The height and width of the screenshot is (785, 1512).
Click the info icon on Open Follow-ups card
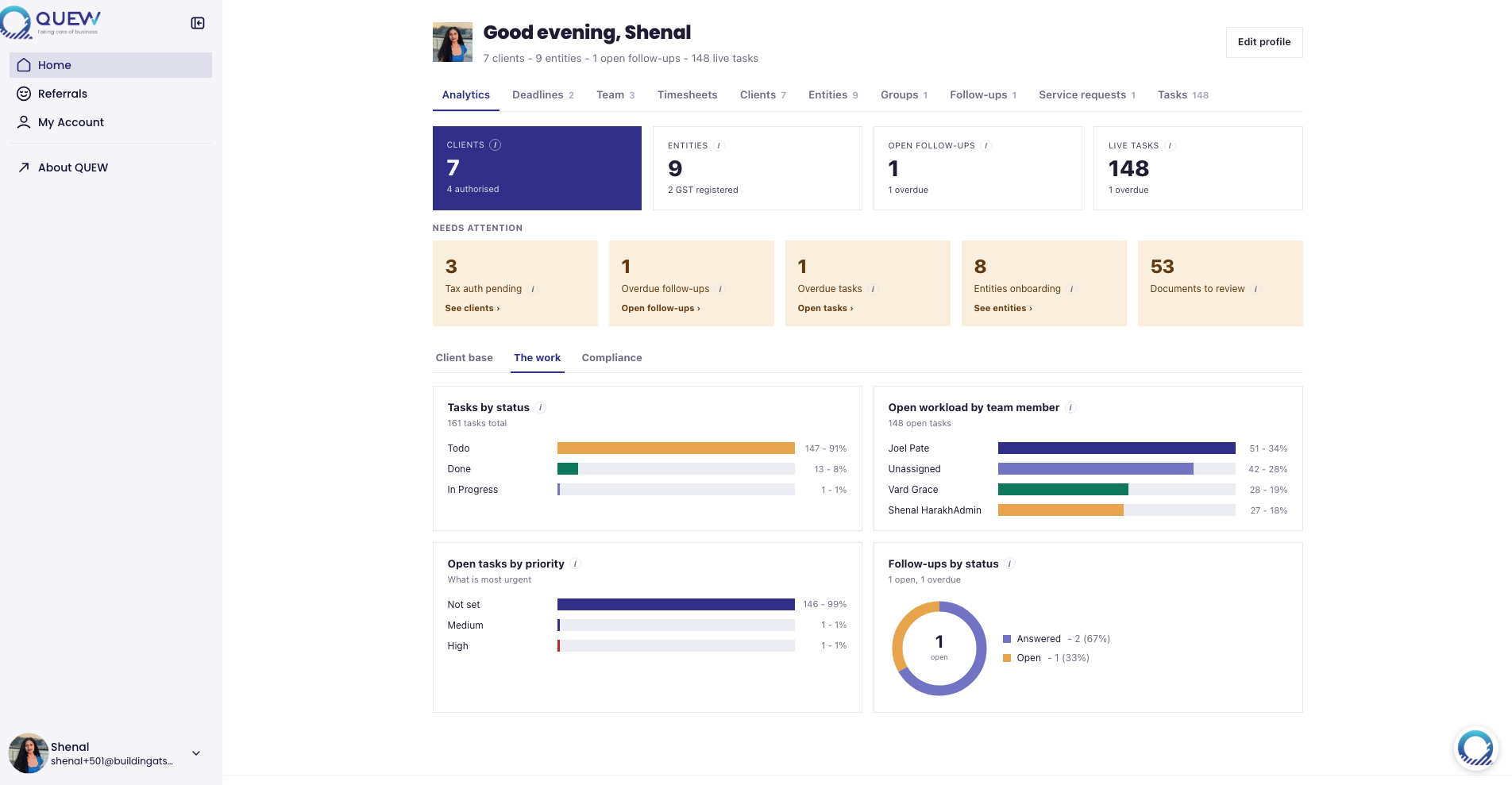click(986, 146)
